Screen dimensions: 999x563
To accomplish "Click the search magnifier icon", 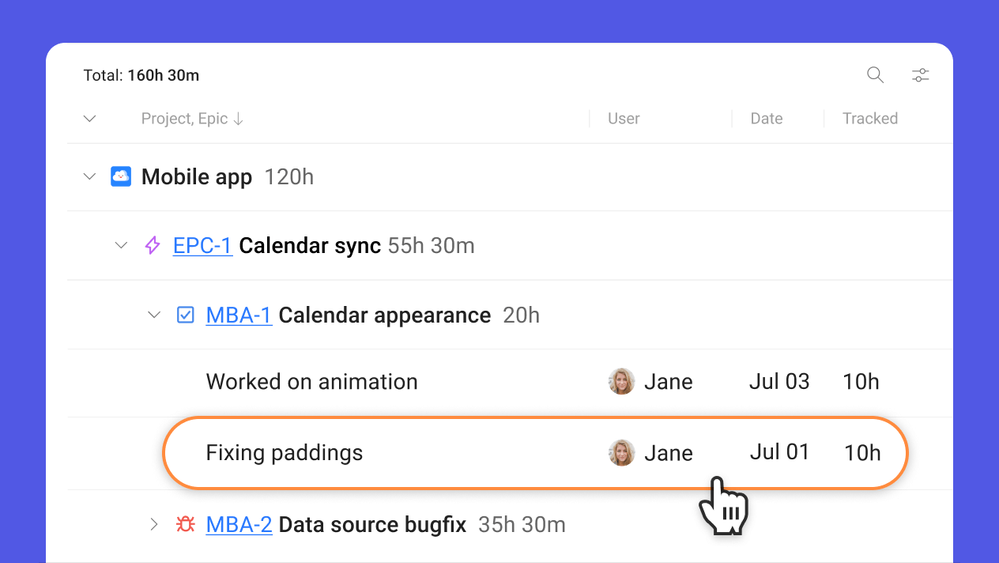I will point(875,75).
